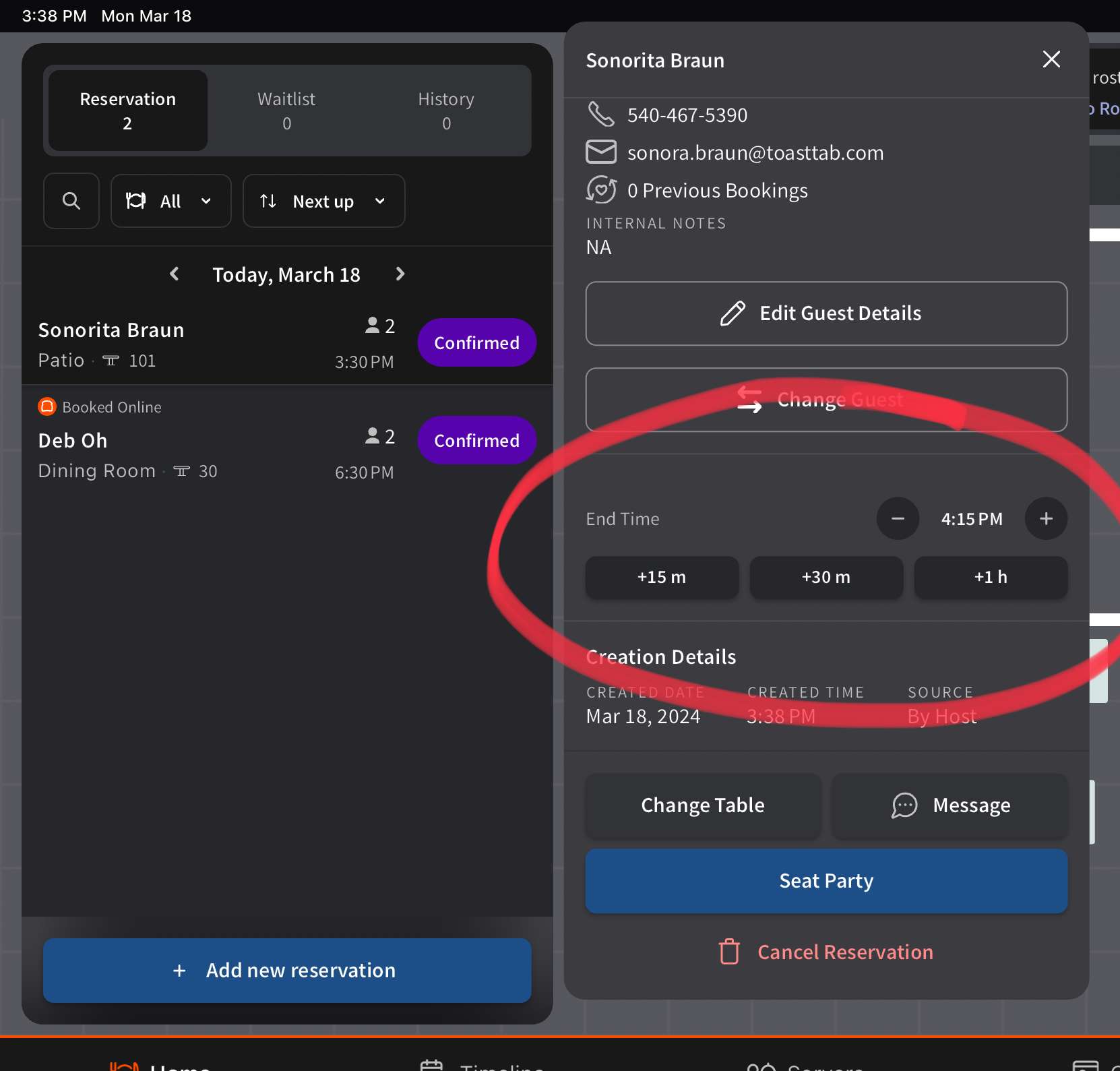
Task: Click Confirmed status for Deb Oh
Action: [477, 440]
